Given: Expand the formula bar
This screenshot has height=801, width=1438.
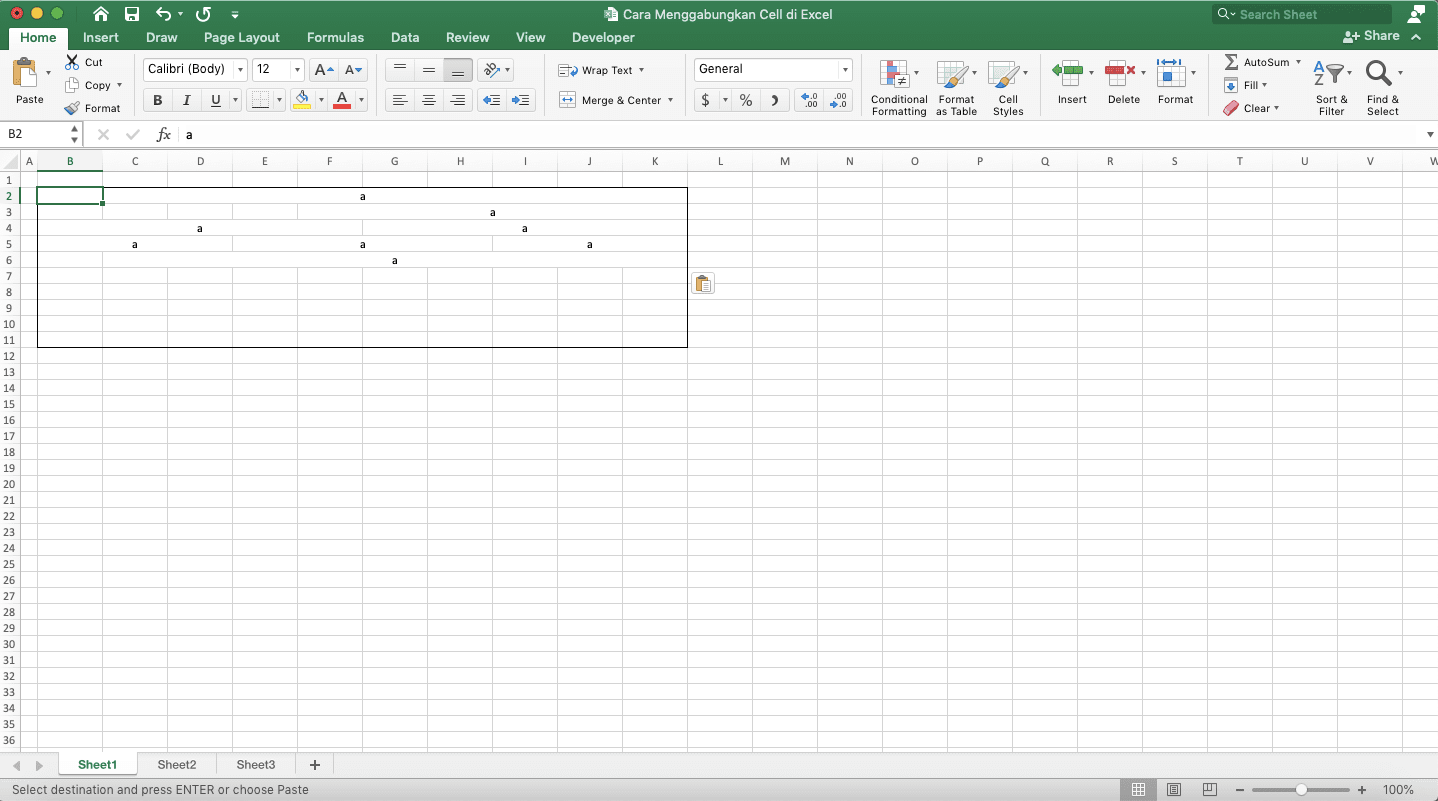Looking at the screenshot, I should (x=1429, y=134).
